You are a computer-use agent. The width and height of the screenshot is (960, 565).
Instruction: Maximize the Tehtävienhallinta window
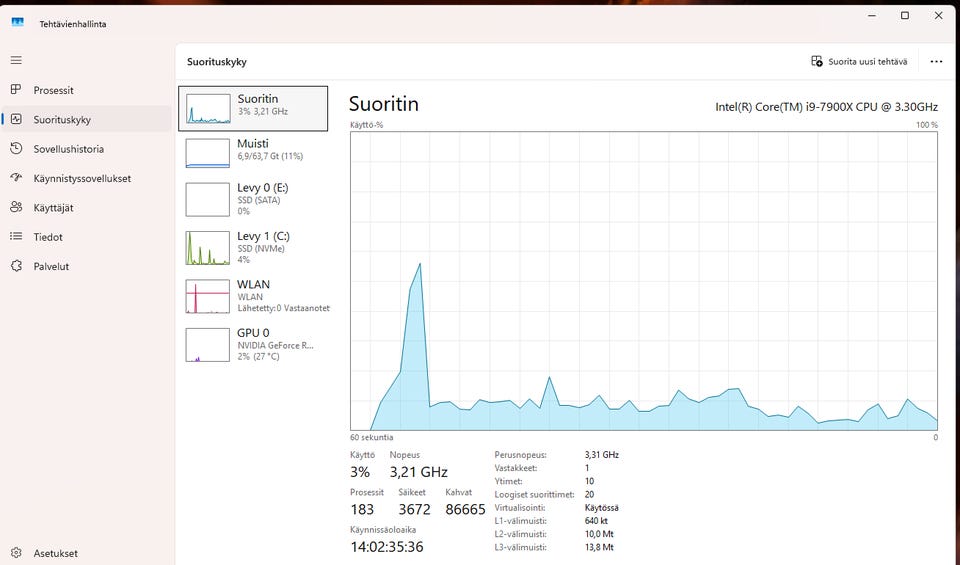coord(905,16)
